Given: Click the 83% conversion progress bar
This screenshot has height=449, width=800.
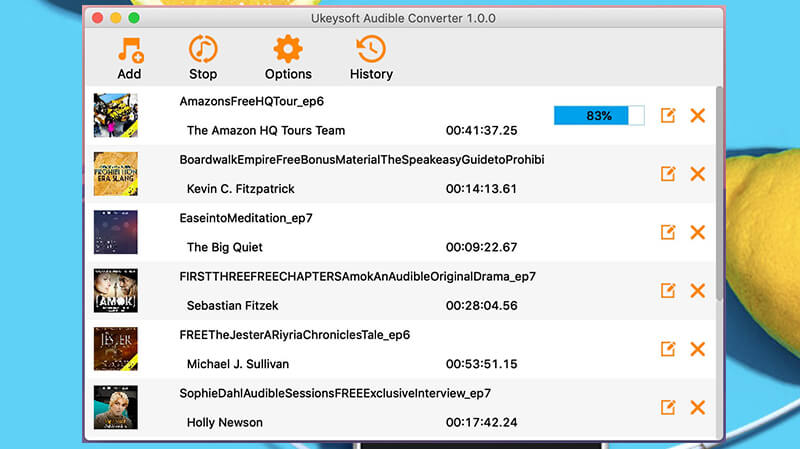Looking at the screenshot, I should point(599,115).
